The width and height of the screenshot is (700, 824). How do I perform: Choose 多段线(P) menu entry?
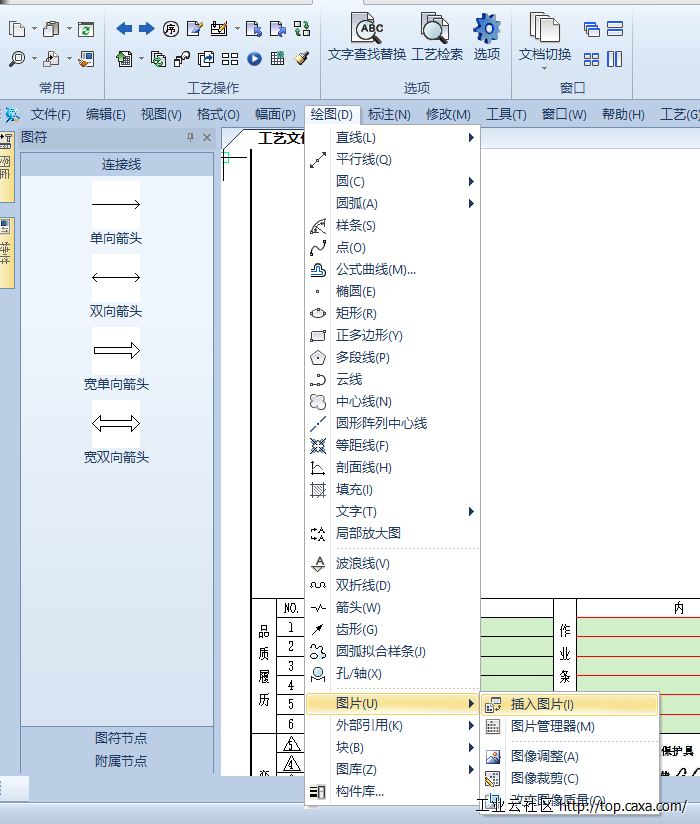[x=392, y=357]
